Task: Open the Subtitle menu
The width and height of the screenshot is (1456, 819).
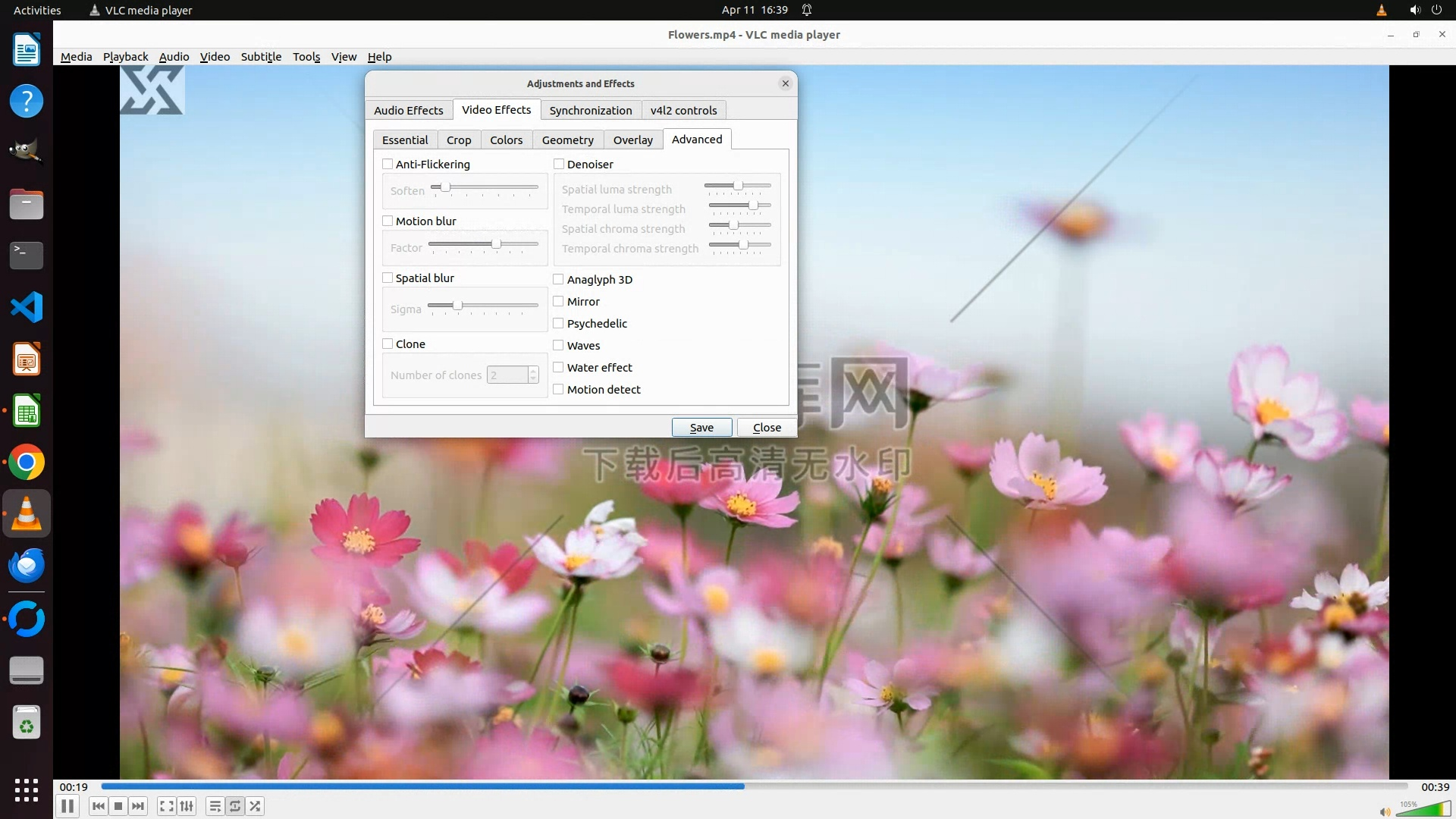Action: [x=261, y=57]
